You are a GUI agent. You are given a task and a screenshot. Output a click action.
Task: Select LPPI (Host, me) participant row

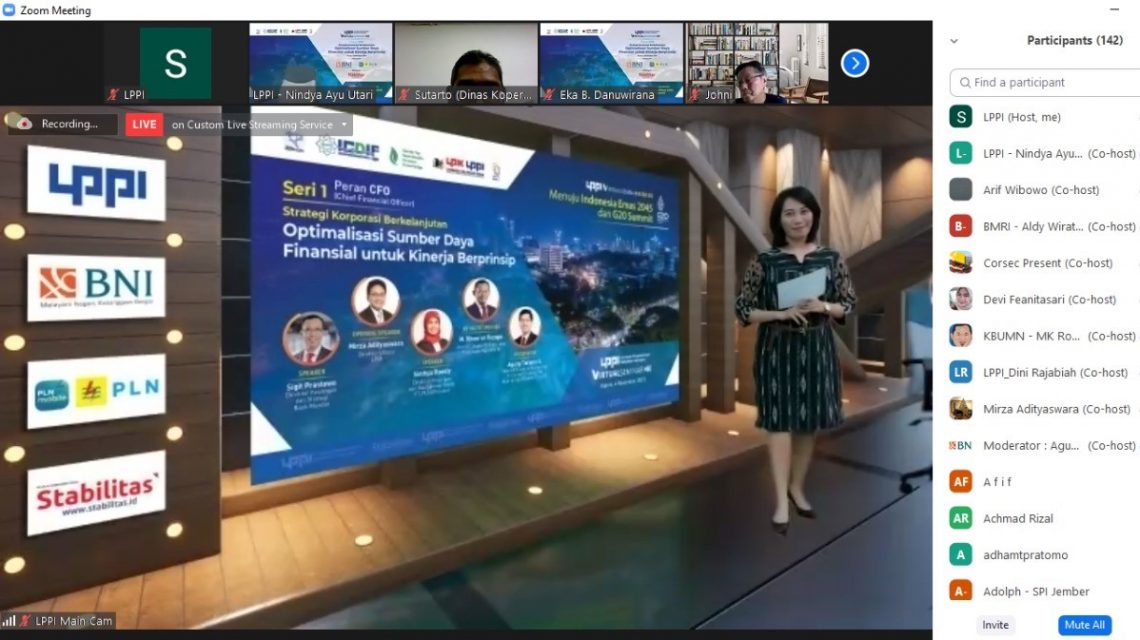tap(1044, 117)
